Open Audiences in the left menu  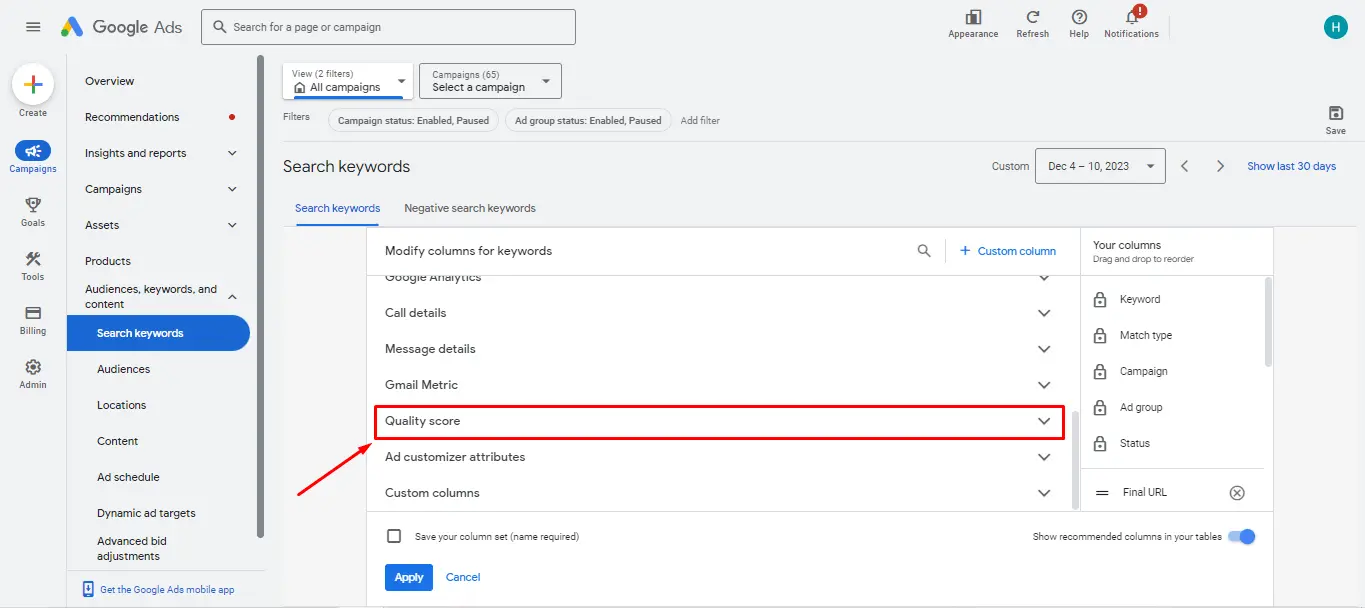point(123,369)
